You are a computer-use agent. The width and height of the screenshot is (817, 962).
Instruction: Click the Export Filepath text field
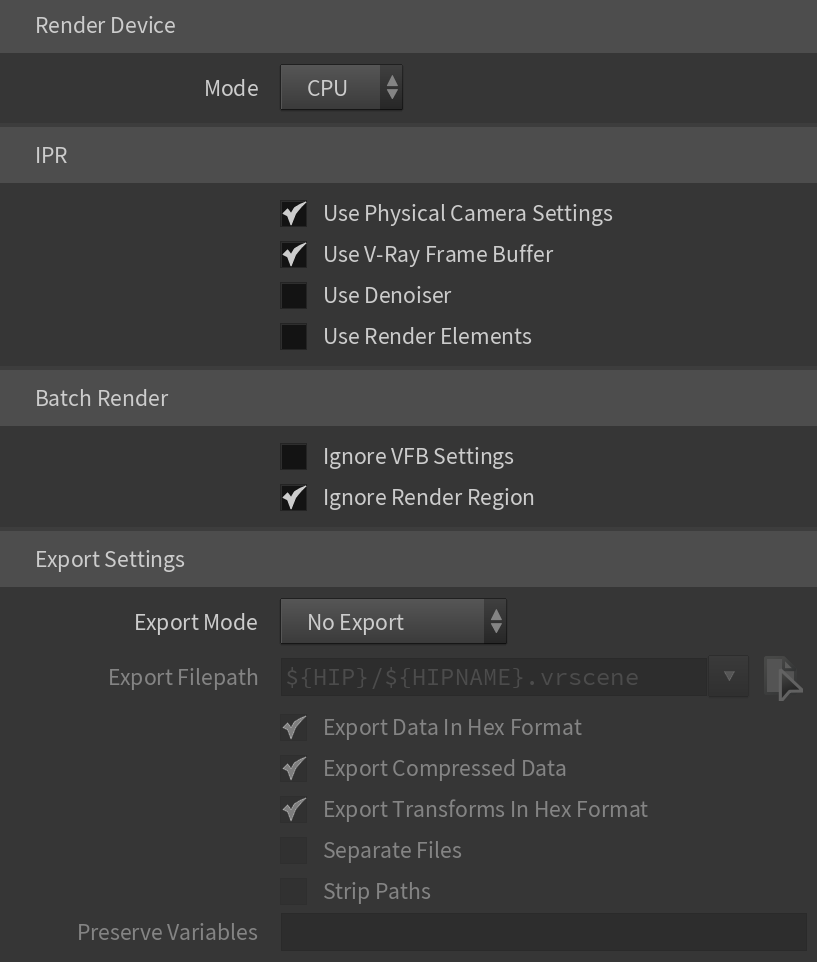coord(494,677)
